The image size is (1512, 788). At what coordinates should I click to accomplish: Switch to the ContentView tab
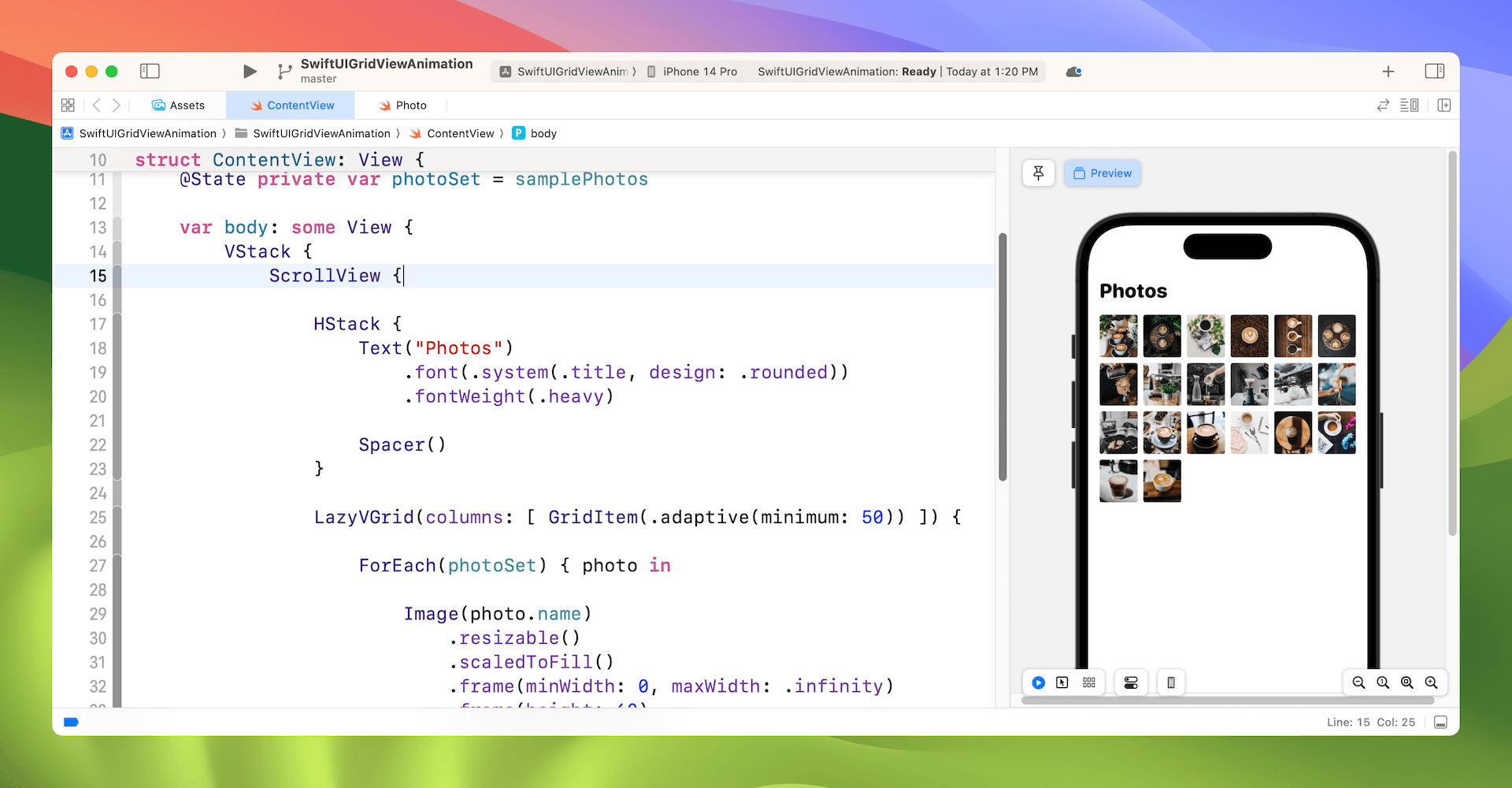tap(291, 106)
